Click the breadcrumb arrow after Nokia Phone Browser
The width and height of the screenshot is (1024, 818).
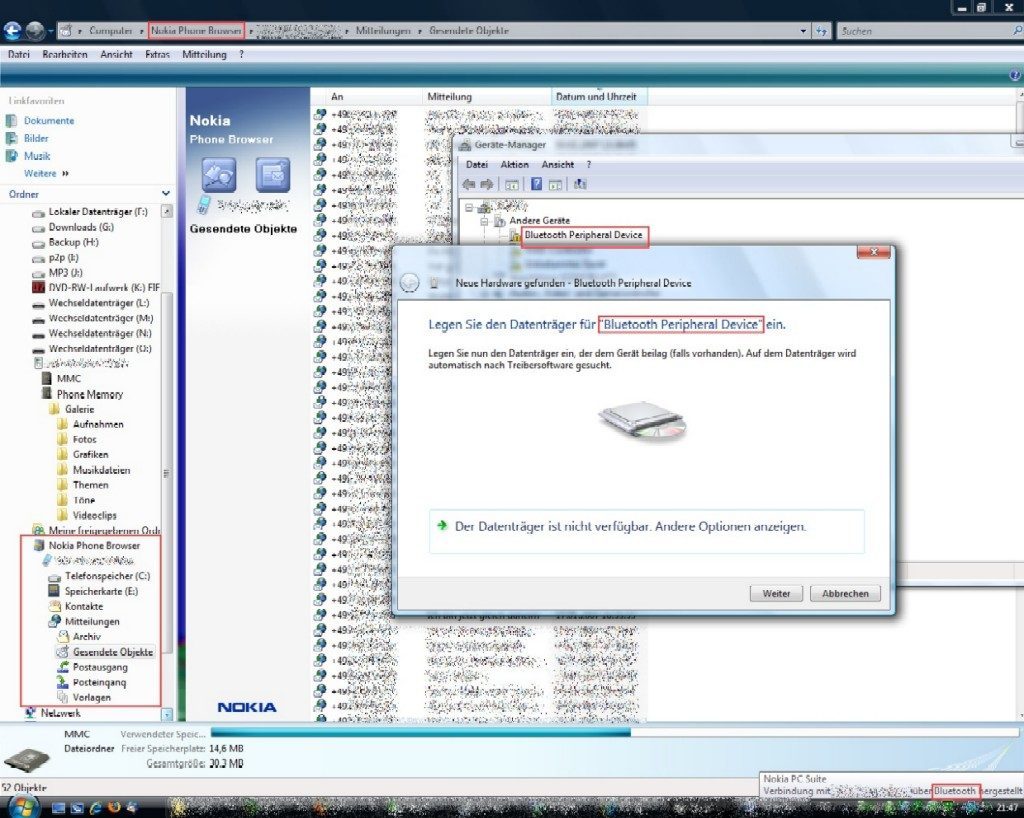click(251, 31)
